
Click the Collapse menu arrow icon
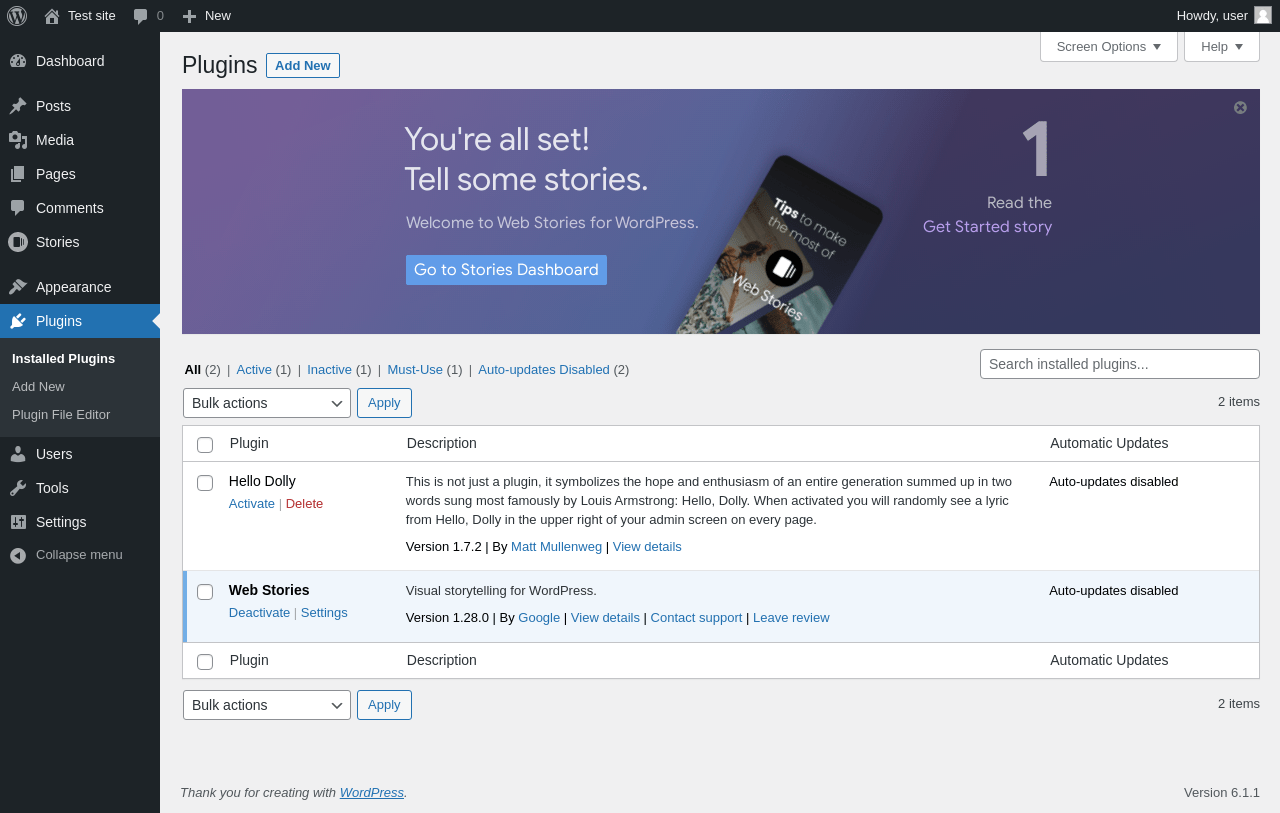[x=18, y=555]
